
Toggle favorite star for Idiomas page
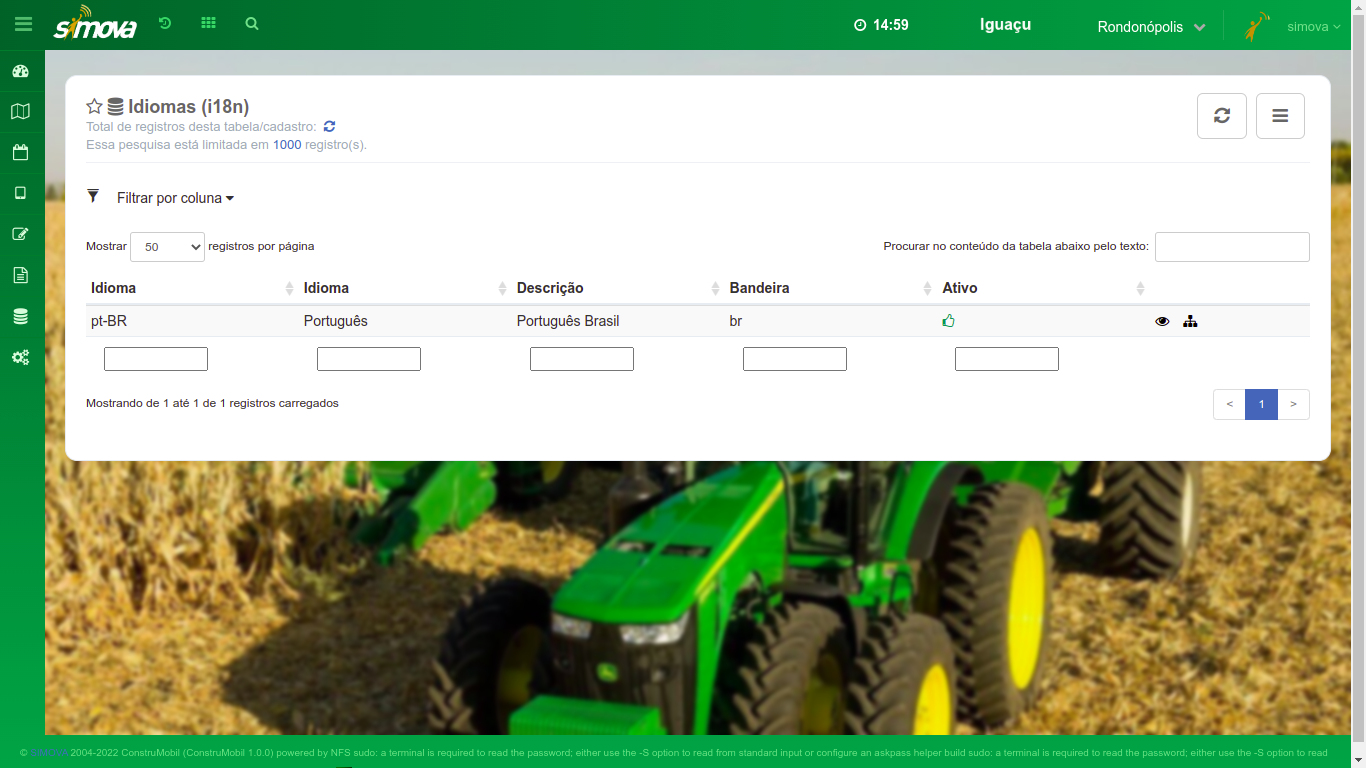pyautogui.click(x=94, y=106)
